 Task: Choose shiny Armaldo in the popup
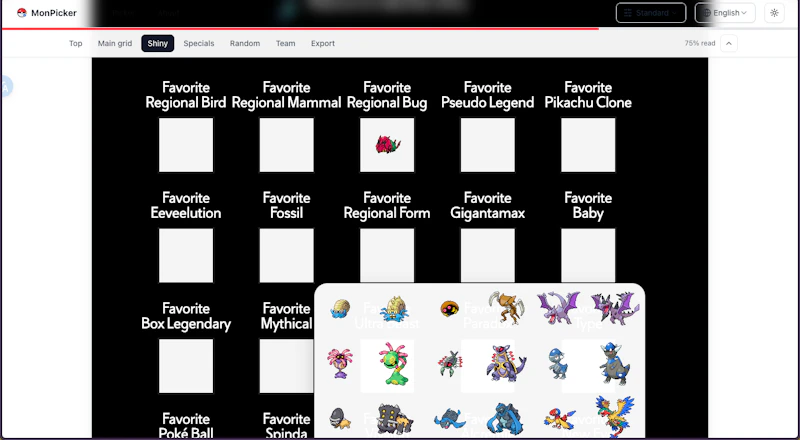[x=506, y=363]
